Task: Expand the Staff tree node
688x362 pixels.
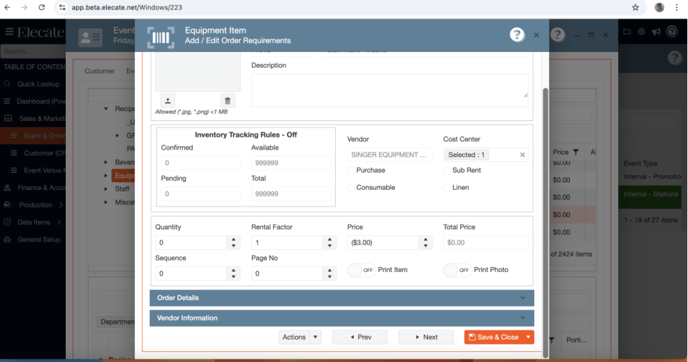Action: tap(106, 189)
